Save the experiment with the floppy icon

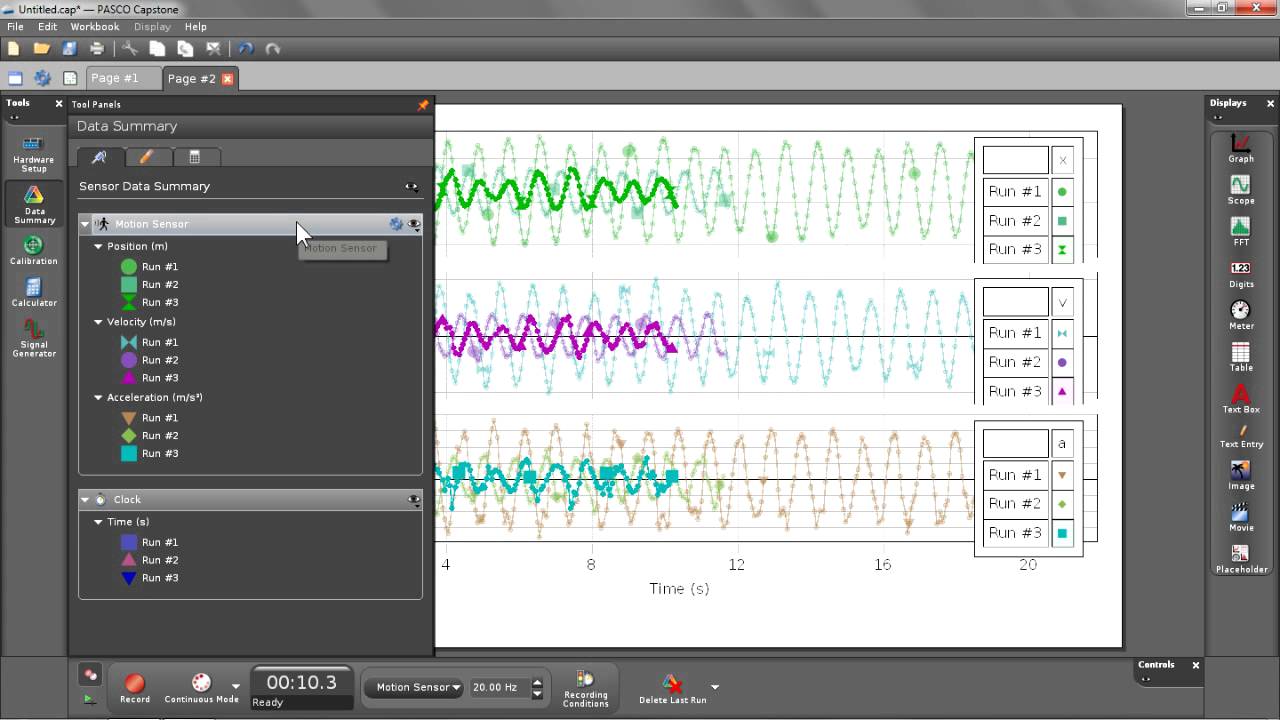tap(69, 48)
